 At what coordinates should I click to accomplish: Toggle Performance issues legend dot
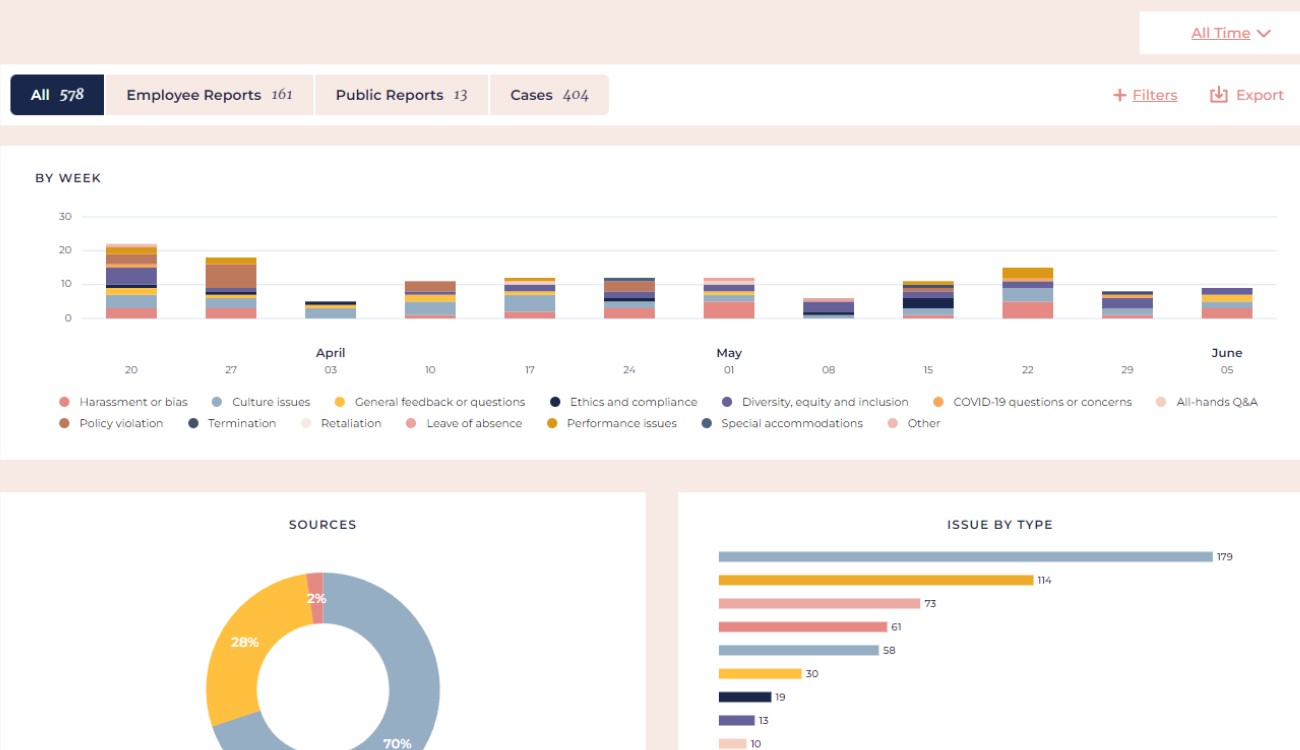point(552,423)
